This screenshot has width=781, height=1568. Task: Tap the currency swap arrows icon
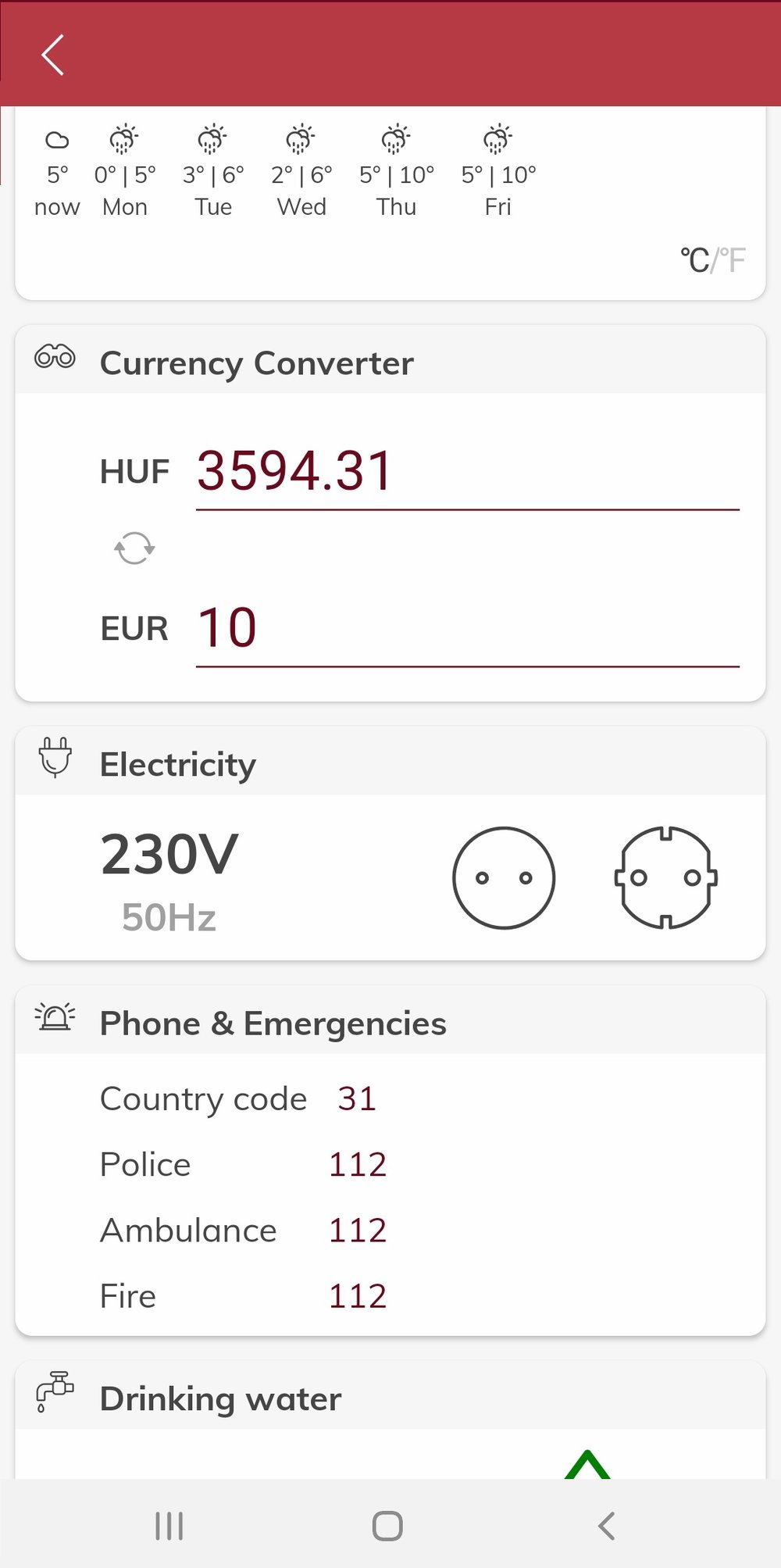click(x=134, y=548)
